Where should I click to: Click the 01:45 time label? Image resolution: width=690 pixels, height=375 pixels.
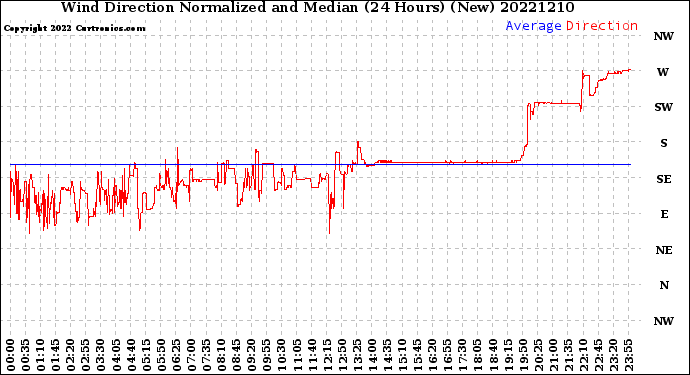(56, 356)
